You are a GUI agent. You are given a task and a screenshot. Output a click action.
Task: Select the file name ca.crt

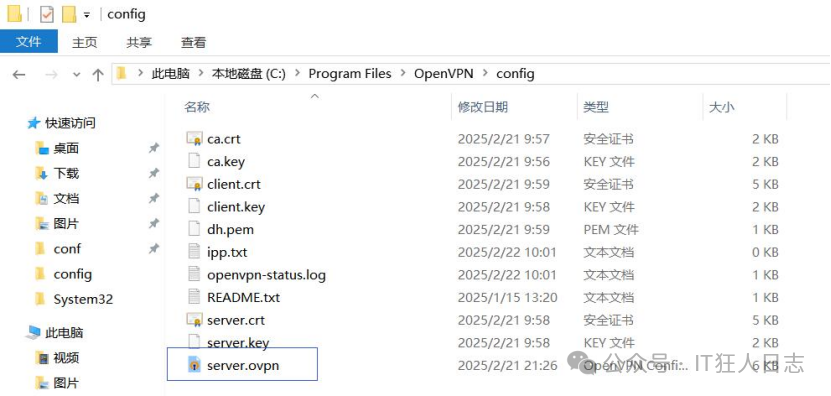[x=224, y=139]
